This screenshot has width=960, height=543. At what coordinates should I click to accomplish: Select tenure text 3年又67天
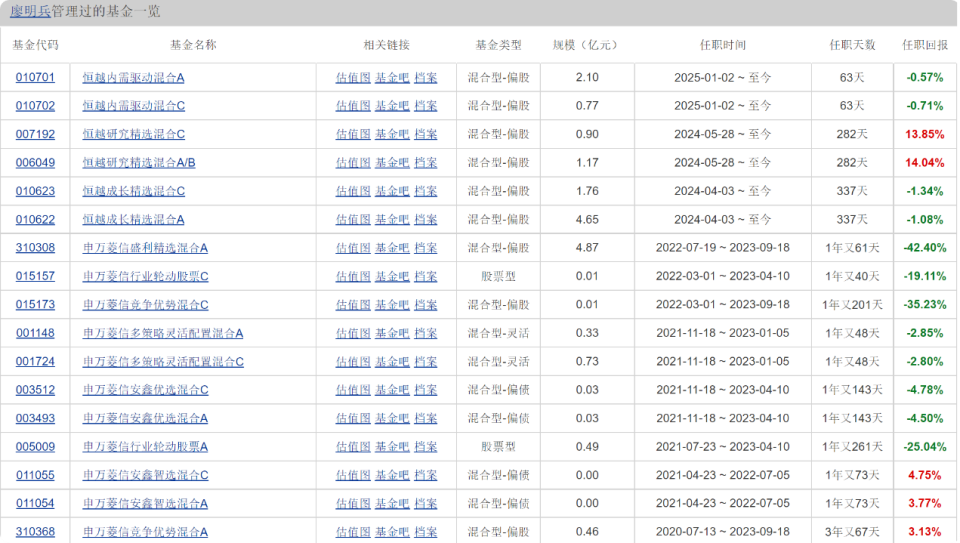point(852,532)
